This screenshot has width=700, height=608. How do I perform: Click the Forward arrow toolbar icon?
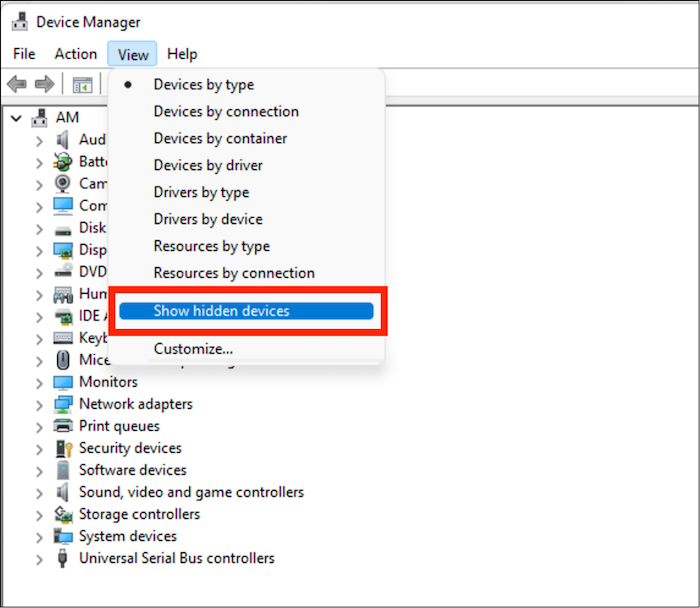[x=44, y=84]
